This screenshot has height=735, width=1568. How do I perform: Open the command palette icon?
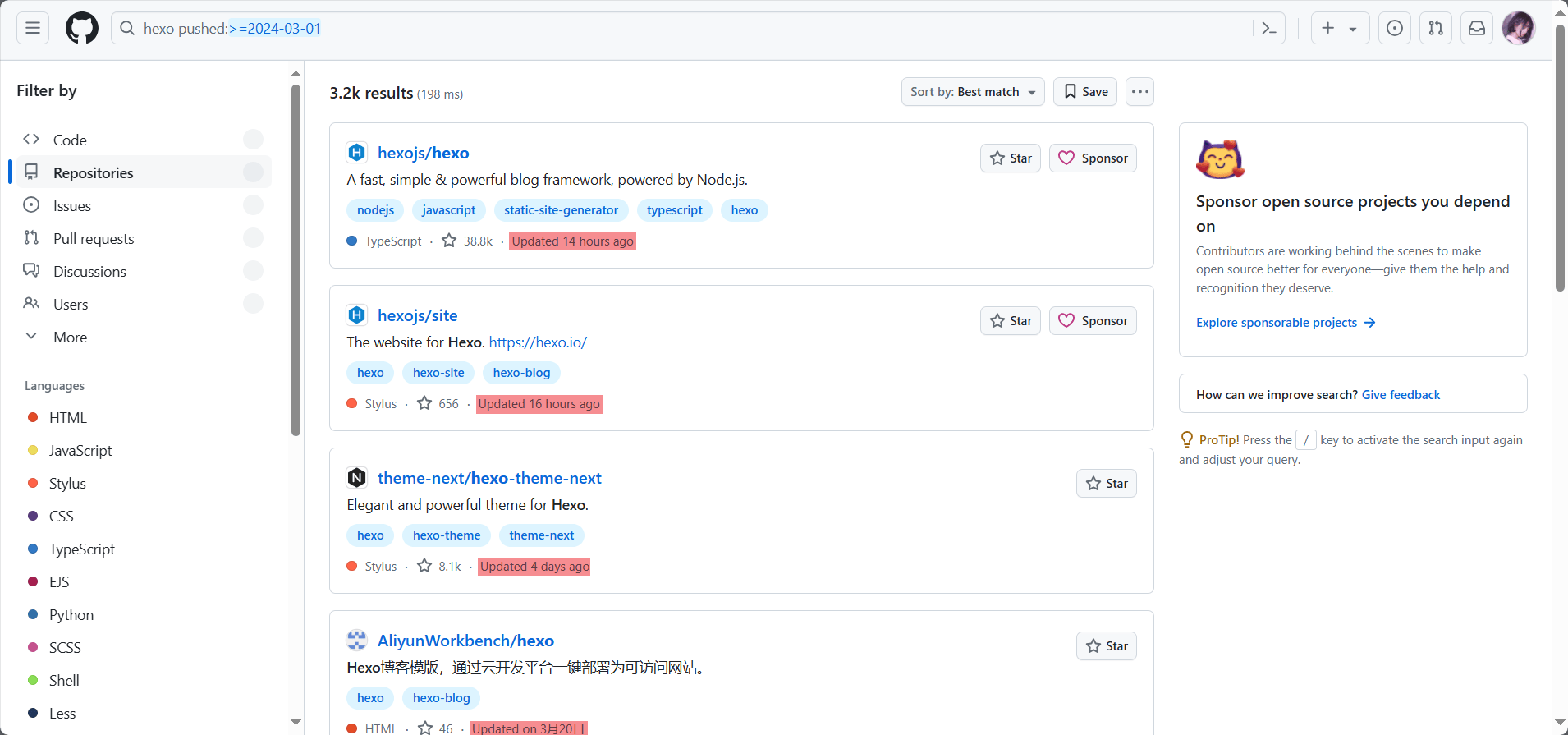tap(1269, 28)
